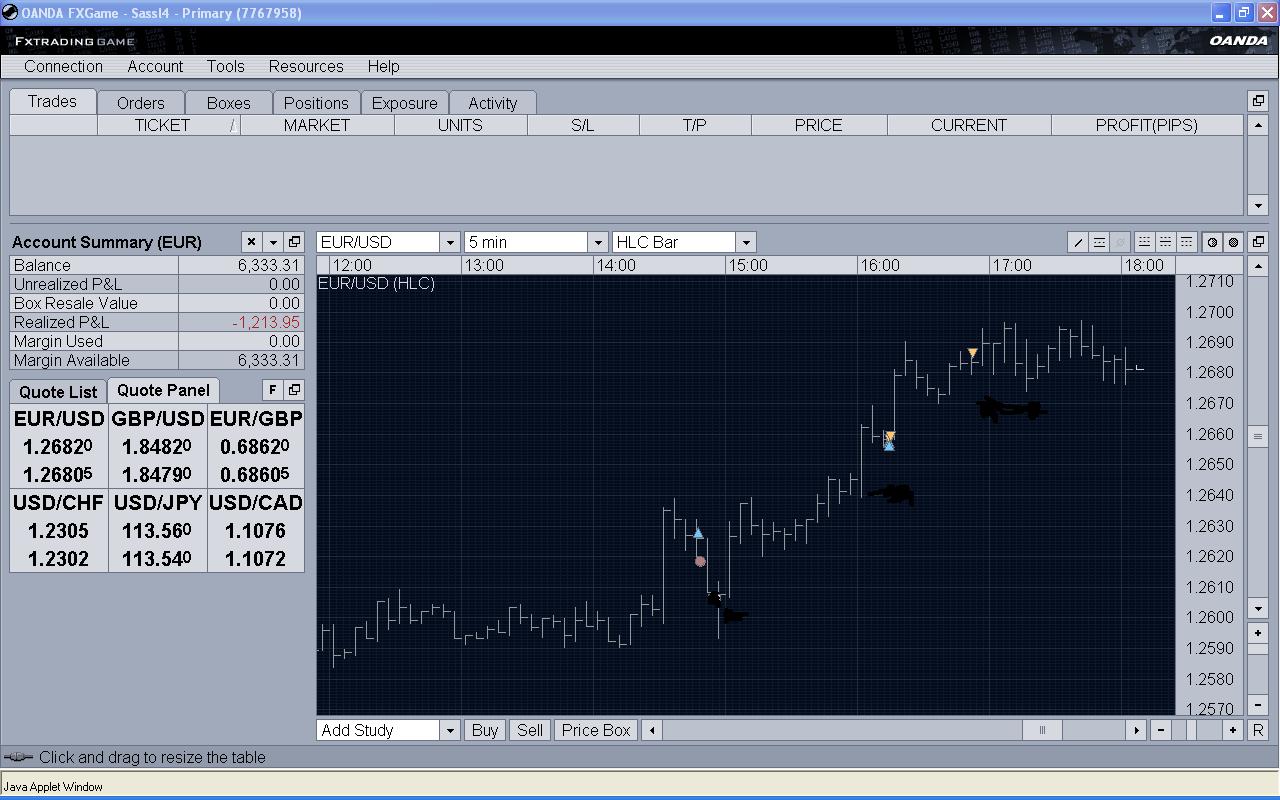Click the USD/CAD quote box
Screen dimensions: 1280x800
point(256,530)
